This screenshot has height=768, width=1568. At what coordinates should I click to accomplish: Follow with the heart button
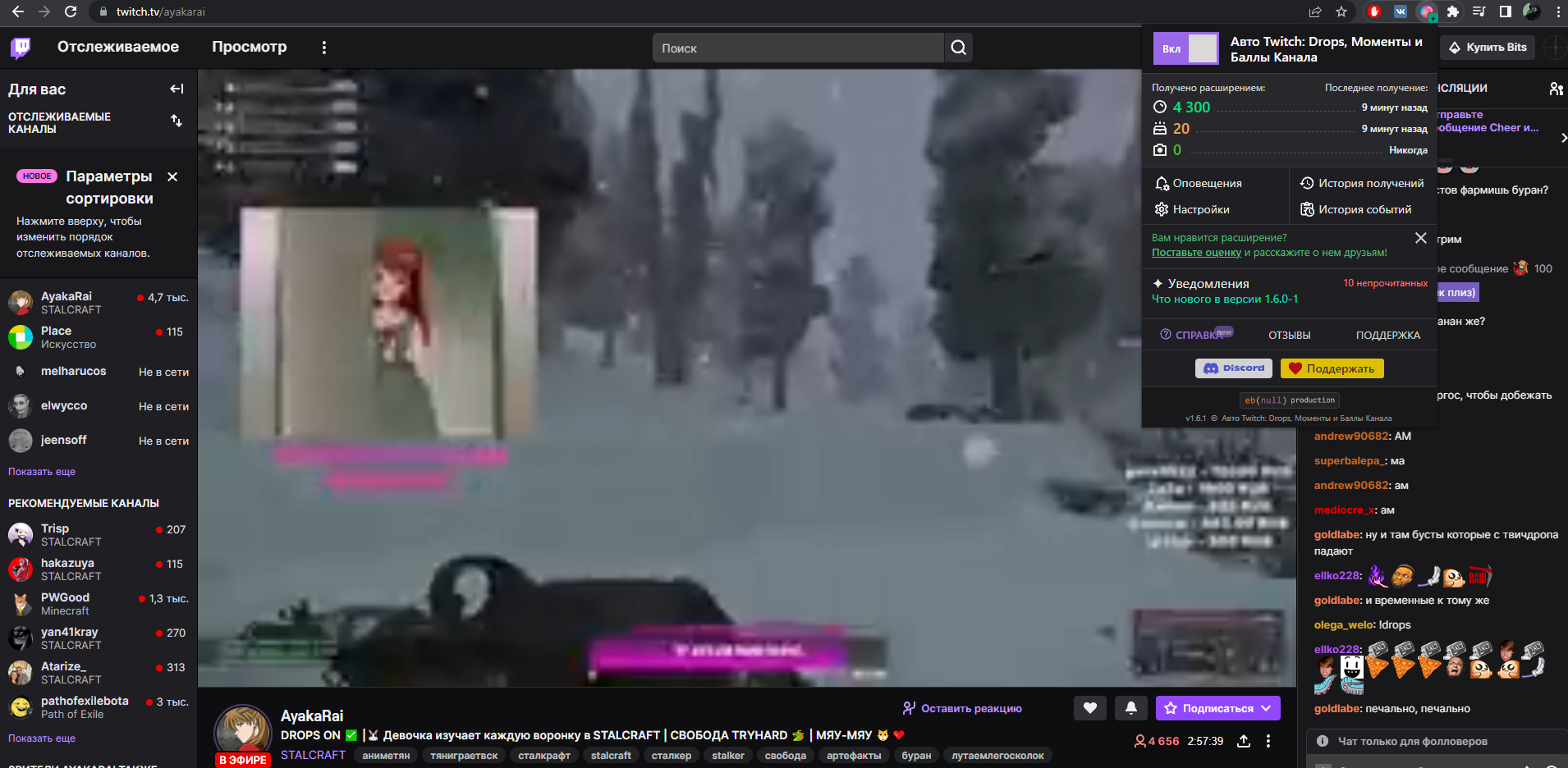coord(1090,708)
